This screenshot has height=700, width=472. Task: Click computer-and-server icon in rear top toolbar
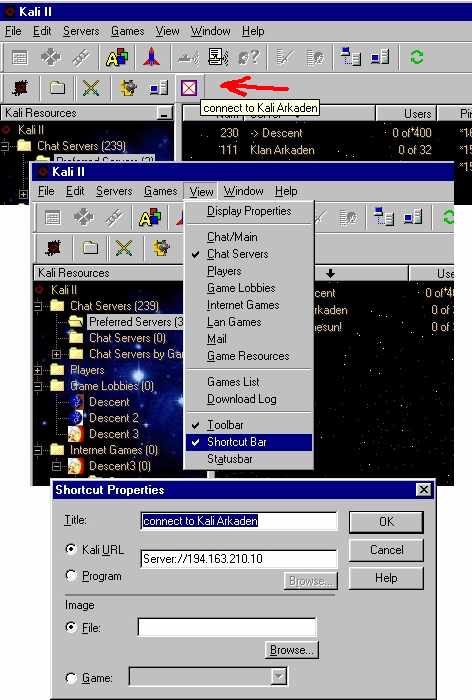pyautogui.click(x=380, y=57)
